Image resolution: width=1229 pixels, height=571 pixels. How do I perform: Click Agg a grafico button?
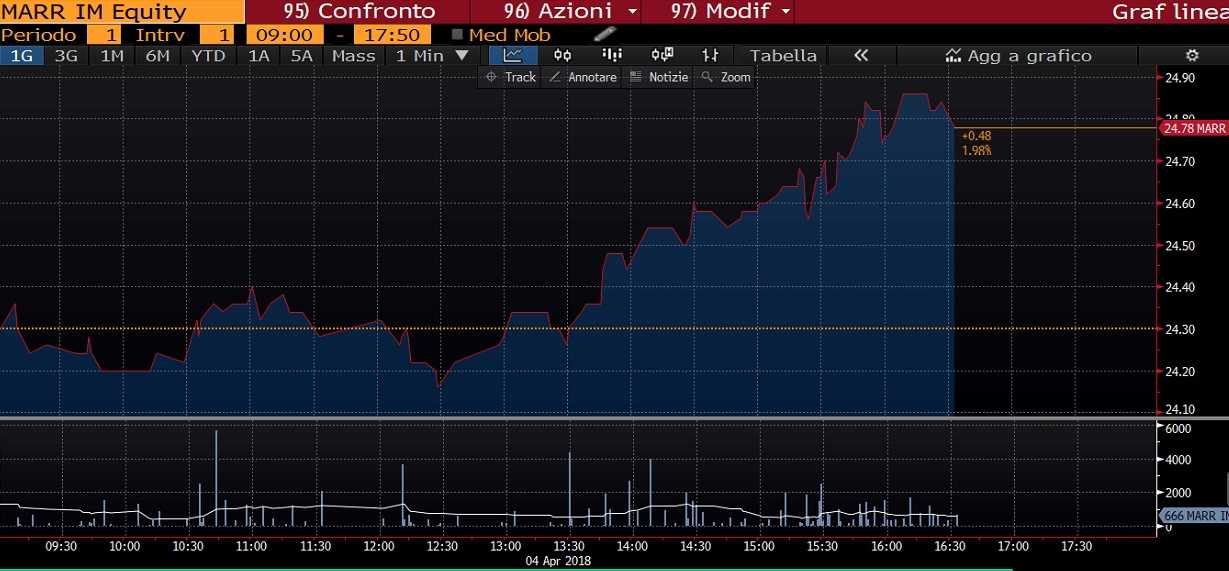pos(1018,56)
